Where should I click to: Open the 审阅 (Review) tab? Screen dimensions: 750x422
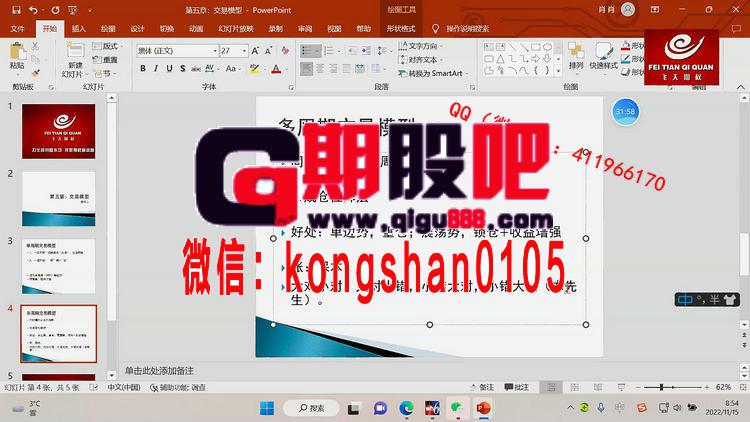tap(305, 29)
